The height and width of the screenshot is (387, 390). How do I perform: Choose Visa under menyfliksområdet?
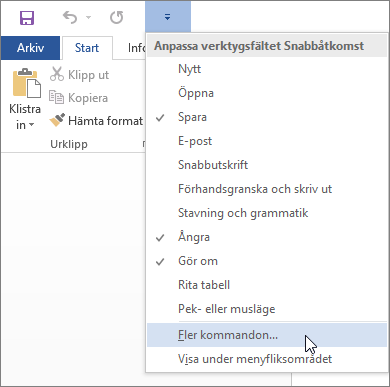(267, 359)
